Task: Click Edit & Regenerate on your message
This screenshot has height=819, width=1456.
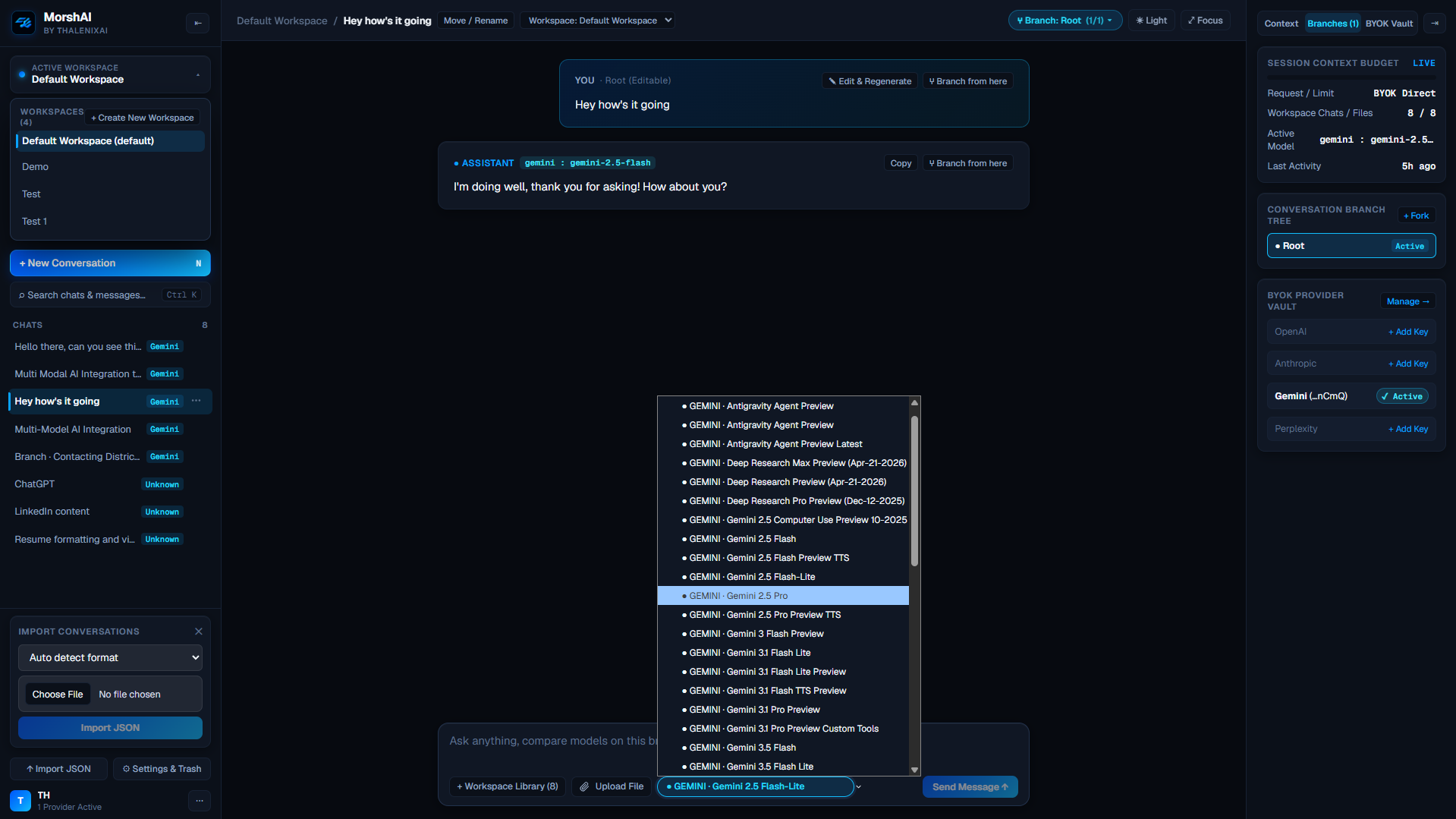Action: pos(870,81)
